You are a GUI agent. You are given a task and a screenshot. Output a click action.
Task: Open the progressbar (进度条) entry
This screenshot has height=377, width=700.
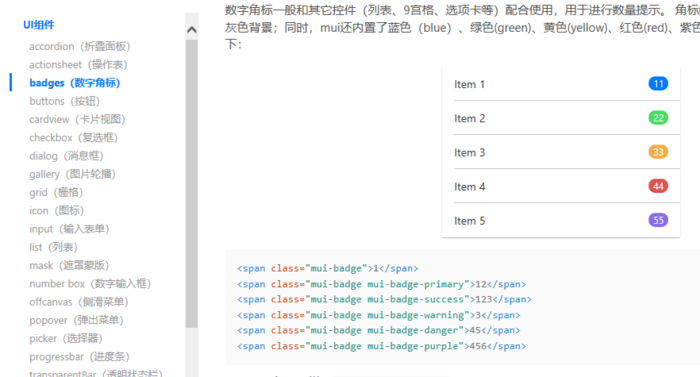click(x=79, y=357)
